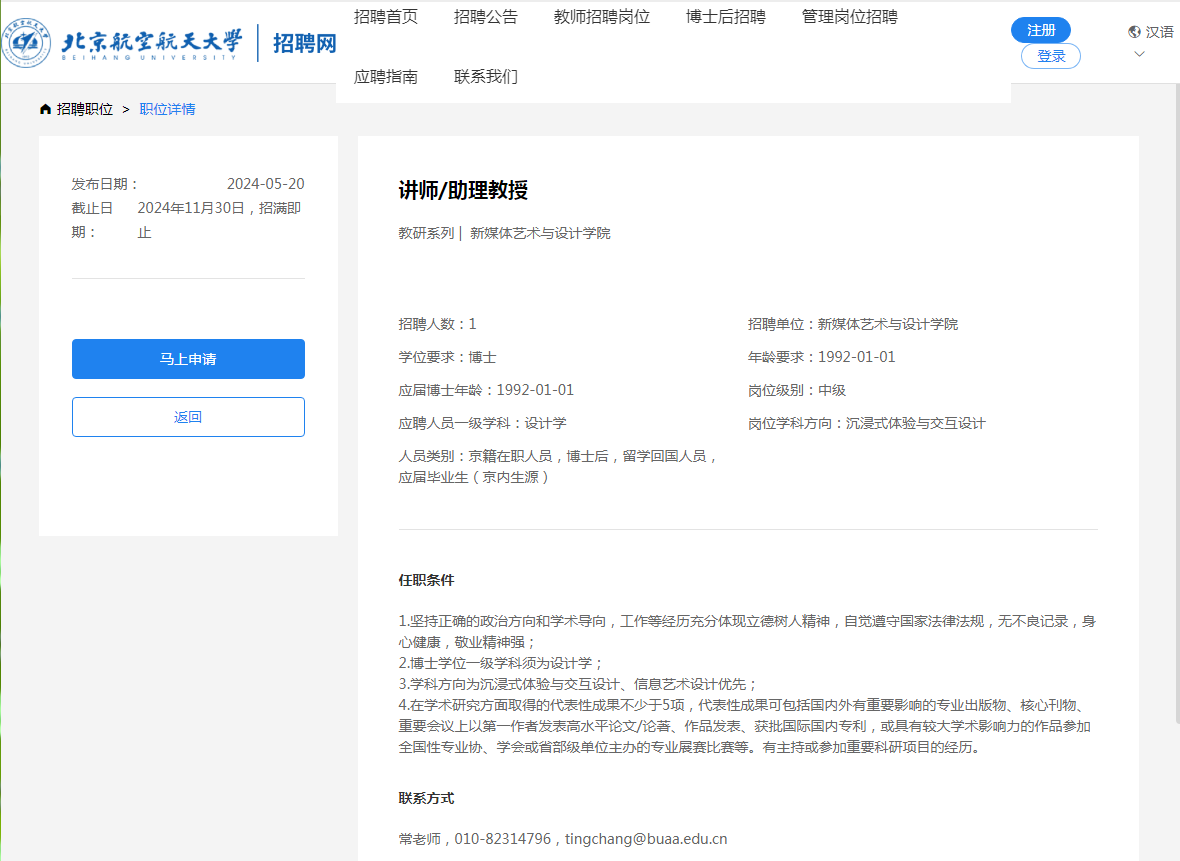
Task: Click 职位详情 breadcrumb link
Action: coord(167,109)
